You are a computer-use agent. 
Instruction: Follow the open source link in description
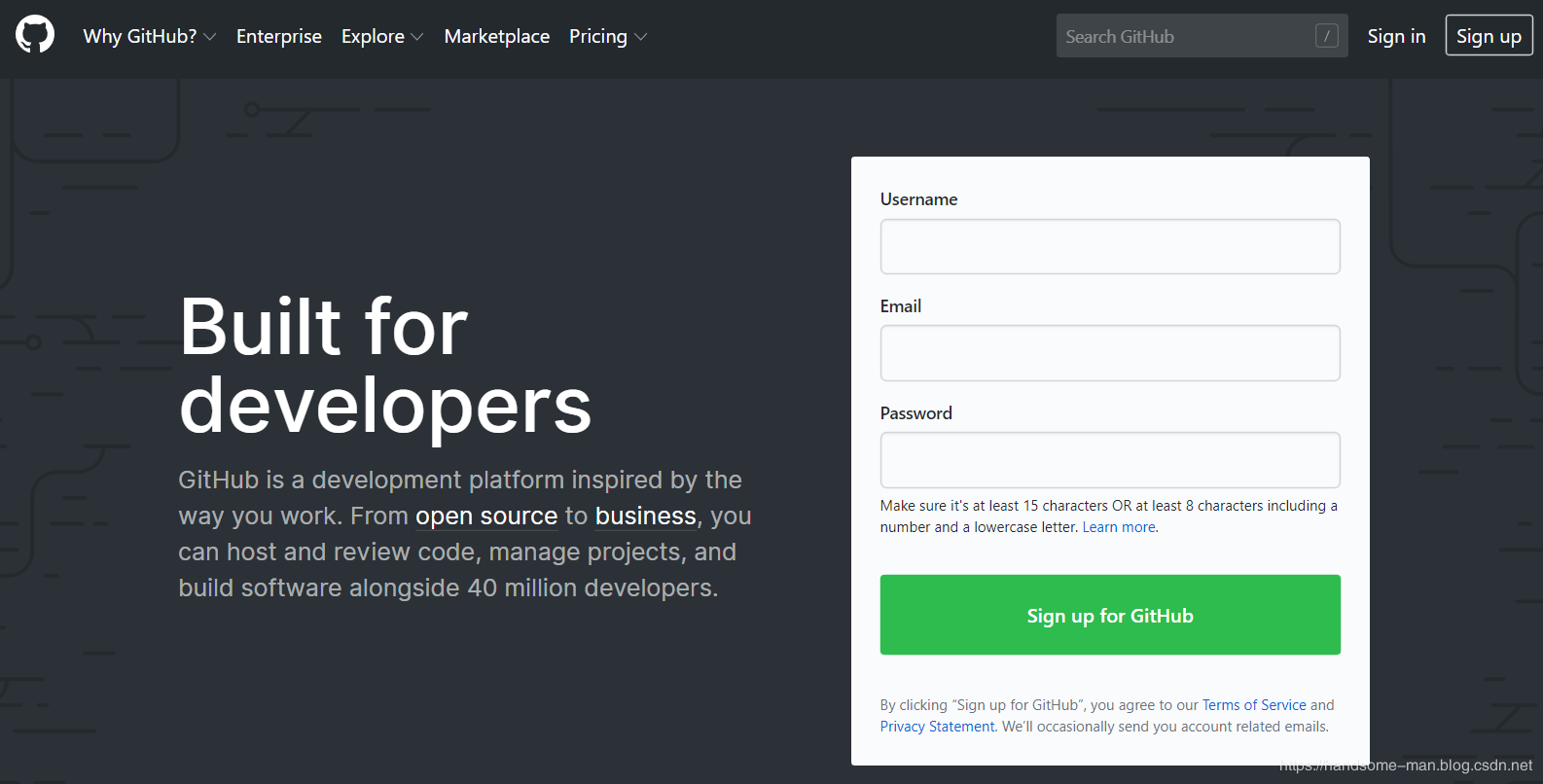point(486,516)
